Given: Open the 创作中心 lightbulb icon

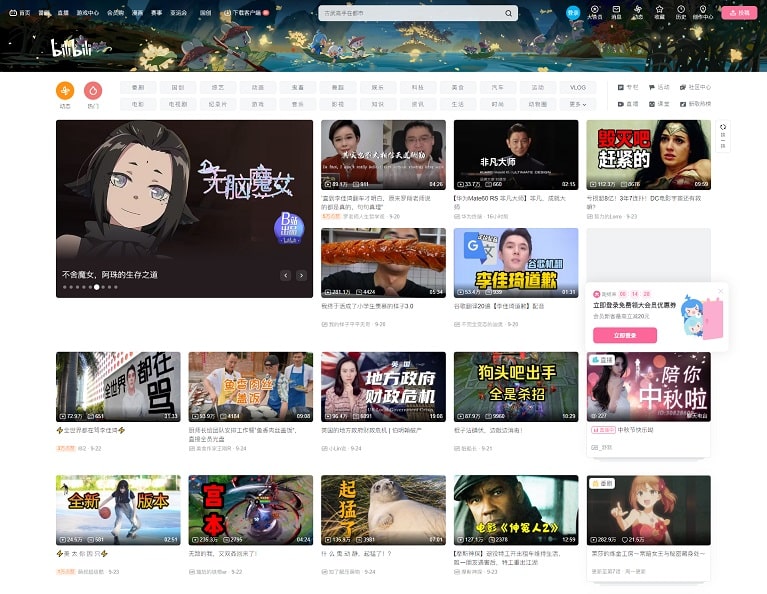Looking at the screenshot, I should pyautogui.click(x=703, y=13).
